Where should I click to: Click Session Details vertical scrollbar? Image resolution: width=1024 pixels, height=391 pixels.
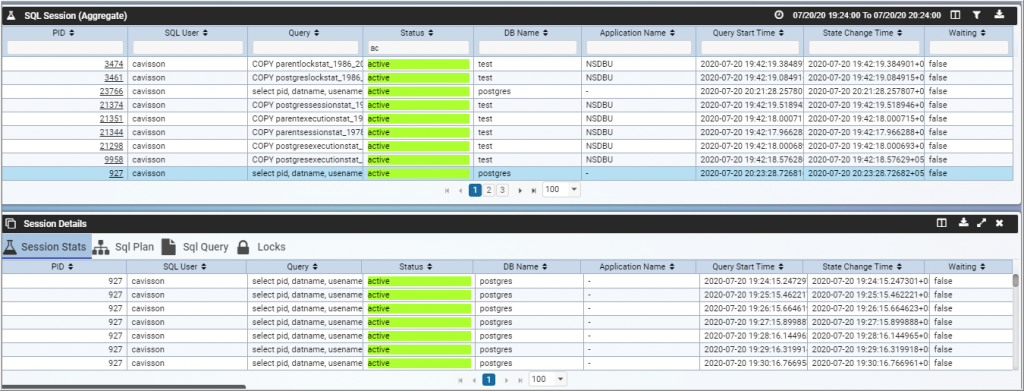1016,280
